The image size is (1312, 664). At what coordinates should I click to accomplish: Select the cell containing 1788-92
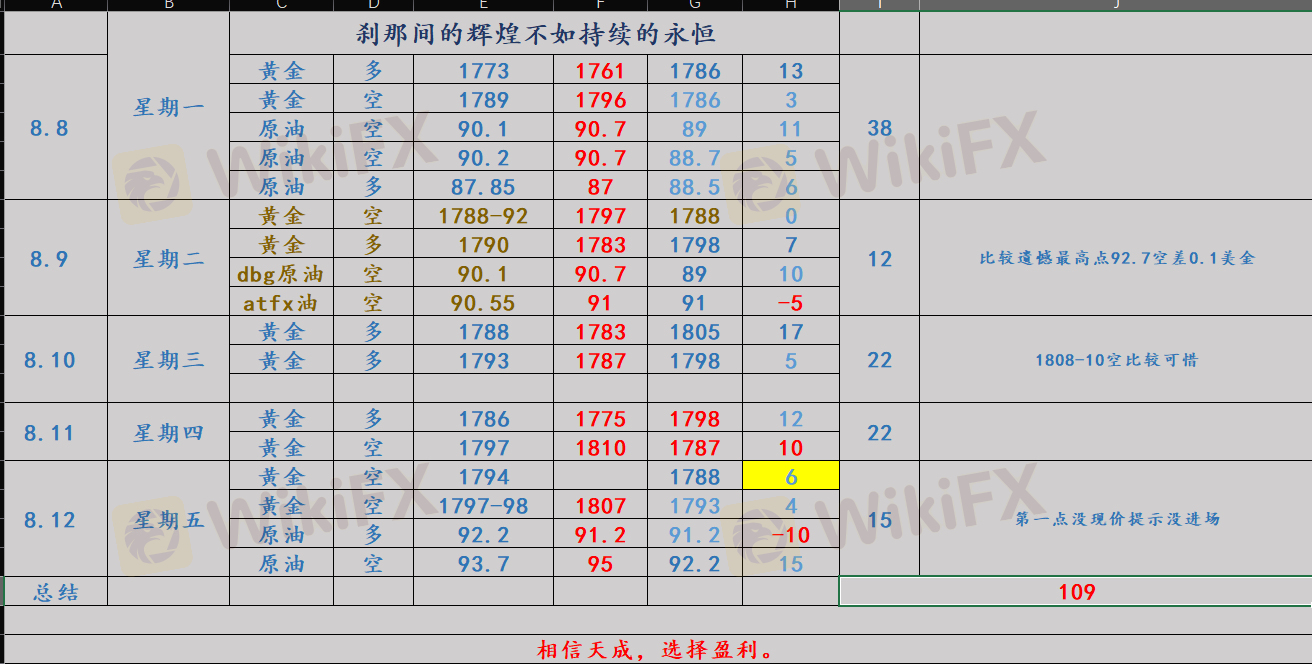484,216
